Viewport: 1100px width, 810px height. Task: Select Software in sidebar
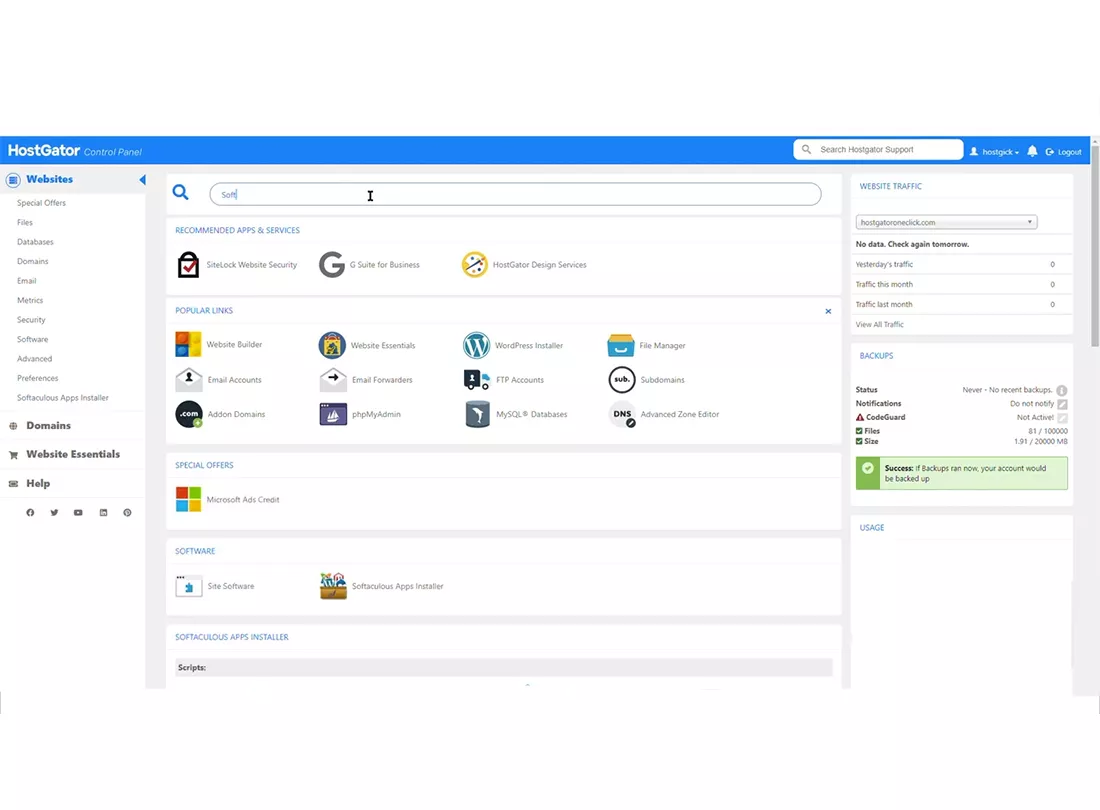point(32,339)
